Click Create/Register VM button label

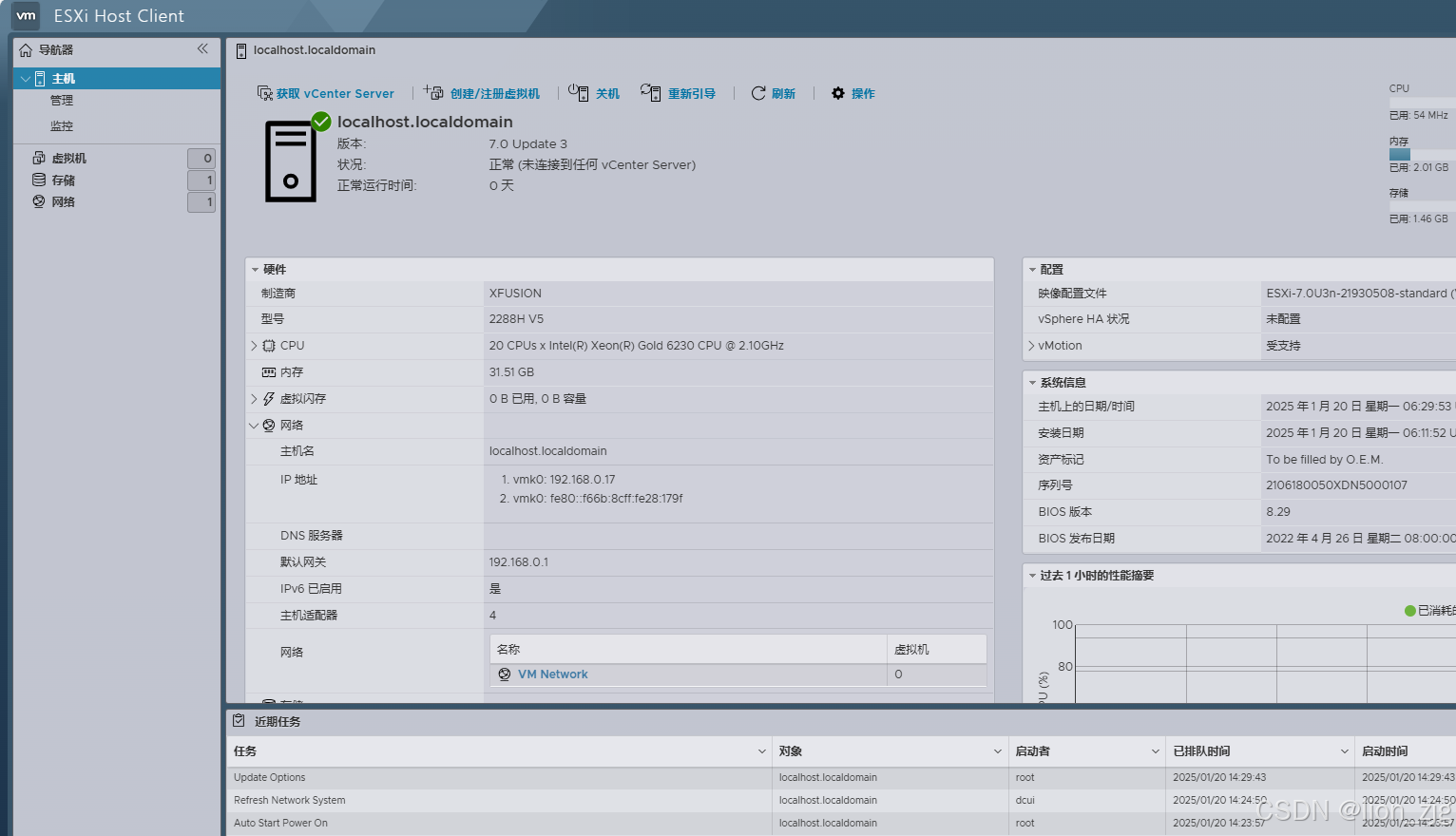pyautogui.click(x=495, y=94)
